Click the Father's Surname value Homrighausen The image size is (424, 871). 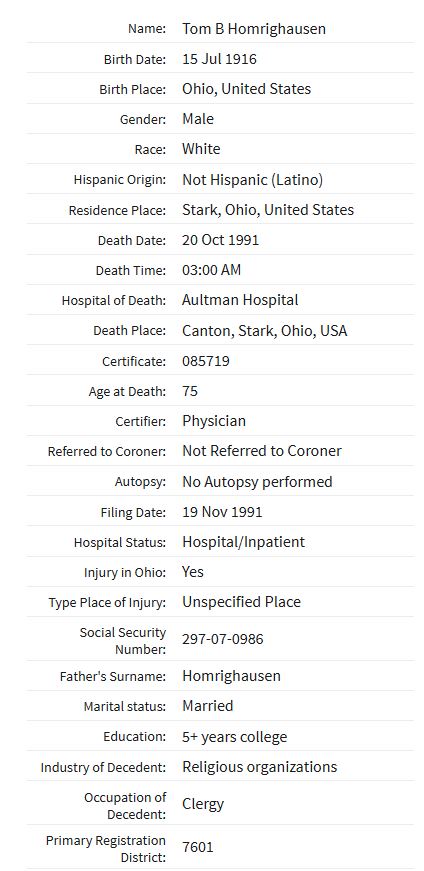pyautogui.click(x=231, y=676)
